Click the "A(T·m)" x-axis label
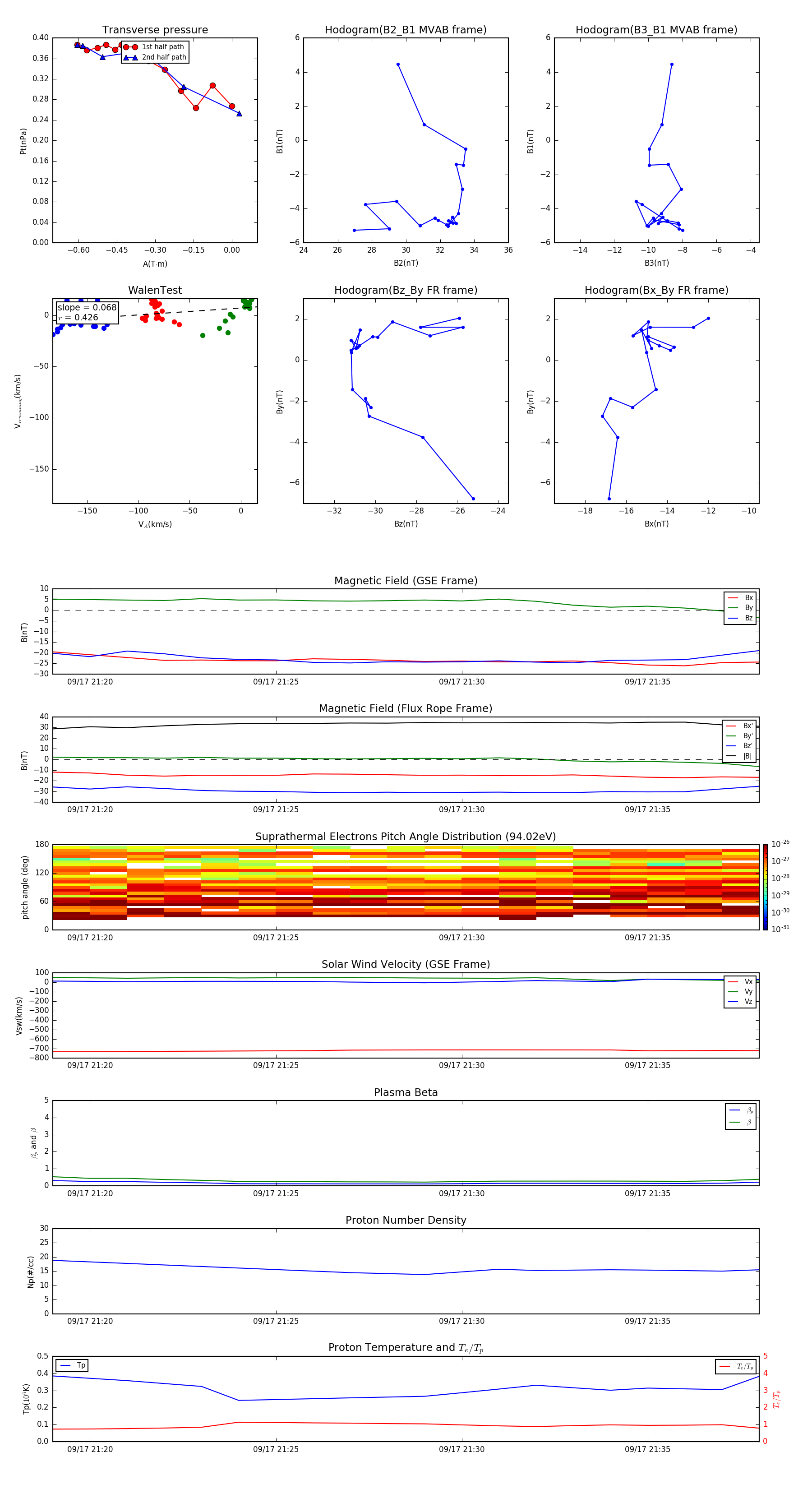 click(x=155, y=264)
